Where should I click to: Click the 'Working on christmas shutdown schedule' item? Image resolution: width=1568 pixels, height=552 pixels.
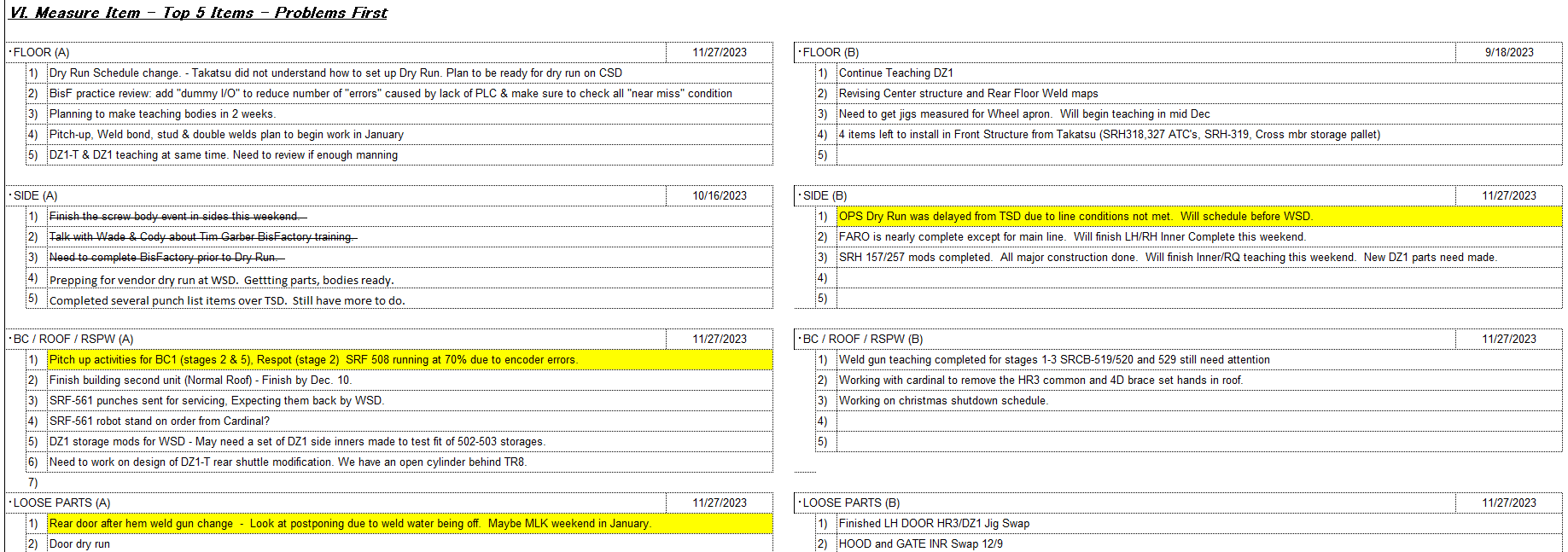click(943, 401)
